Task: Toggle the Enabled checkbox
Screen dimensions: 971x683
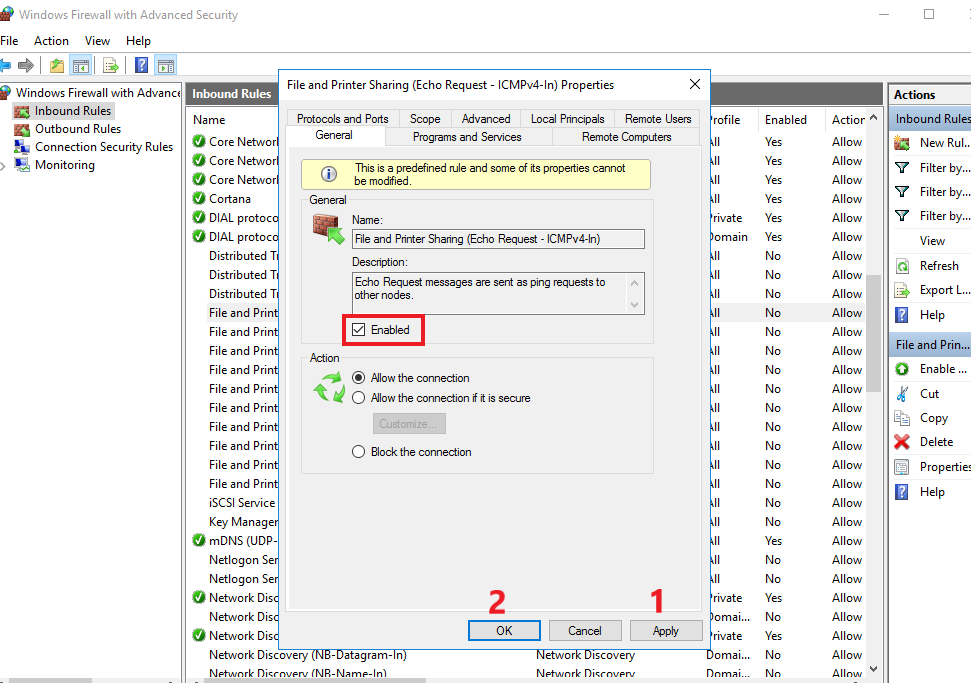Action: point(359,330)
